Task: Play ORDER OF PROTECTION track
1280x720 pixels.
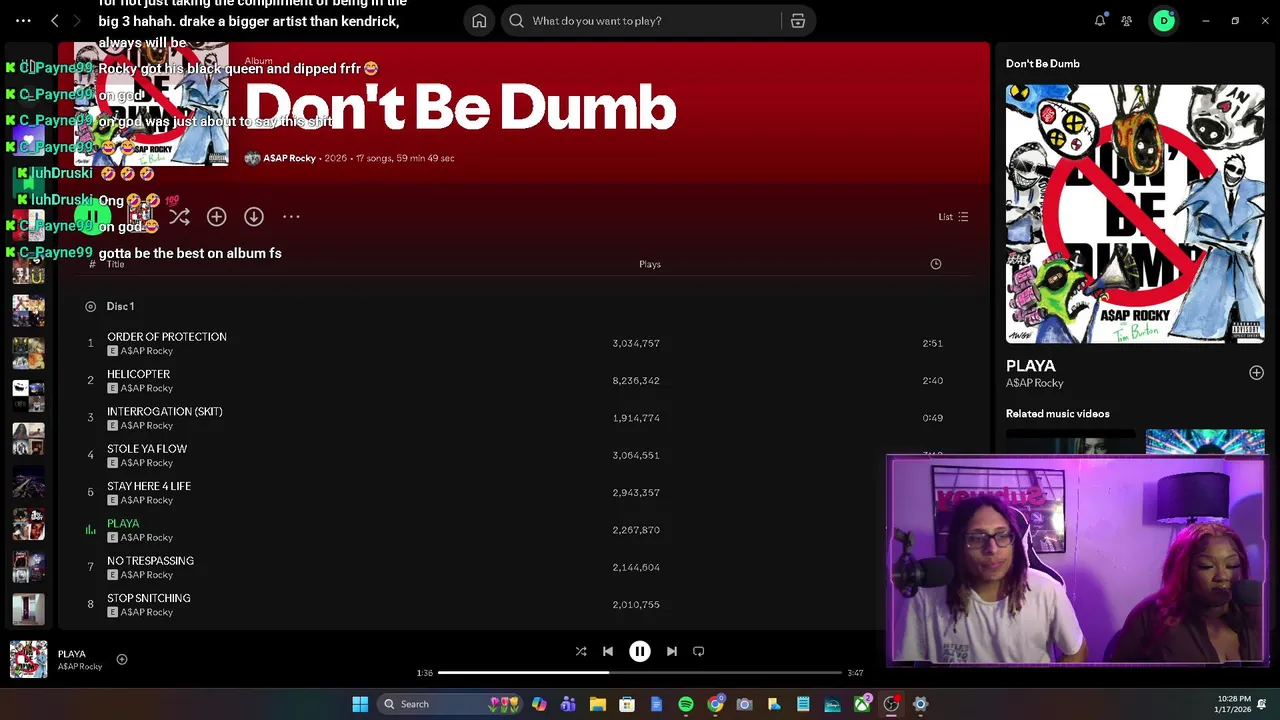Action: click(167, 337)
